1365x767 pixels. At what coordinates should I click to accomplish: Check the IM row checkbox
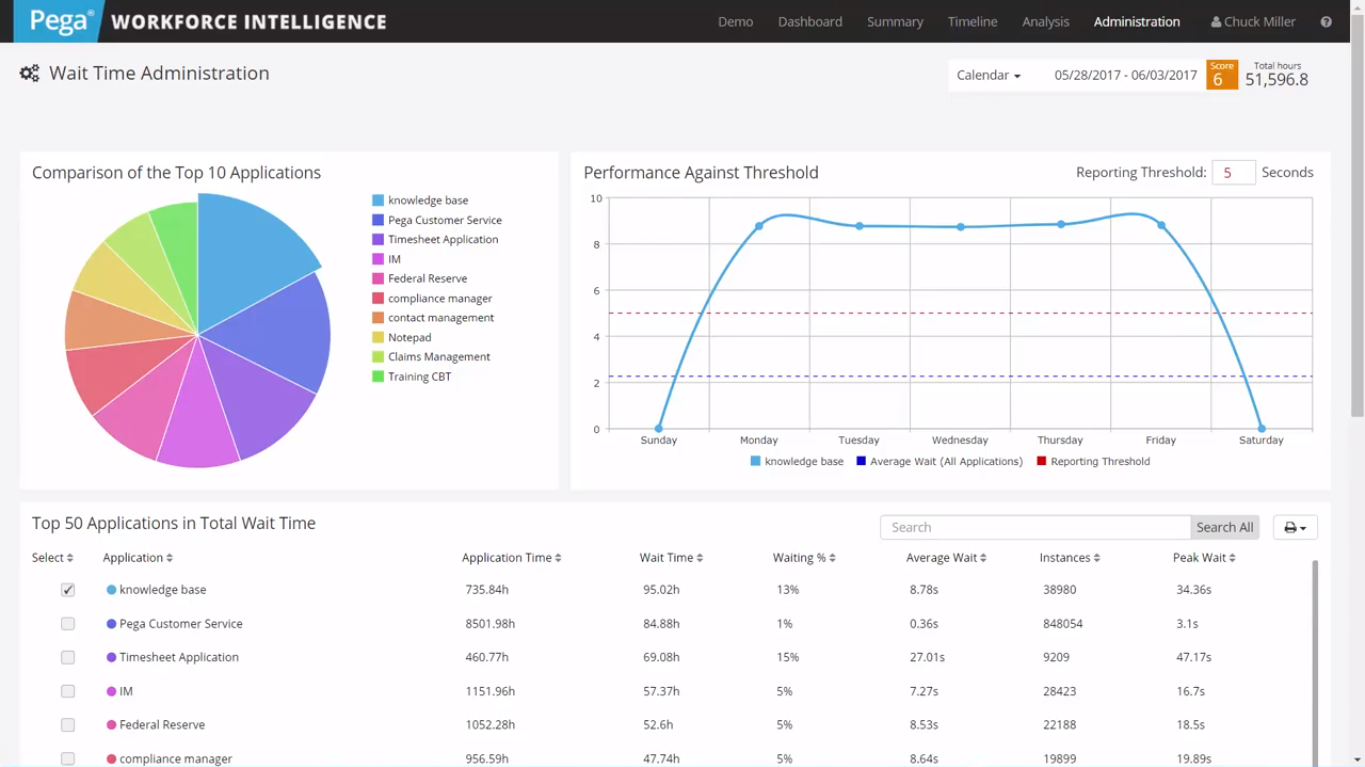(68, 691)
